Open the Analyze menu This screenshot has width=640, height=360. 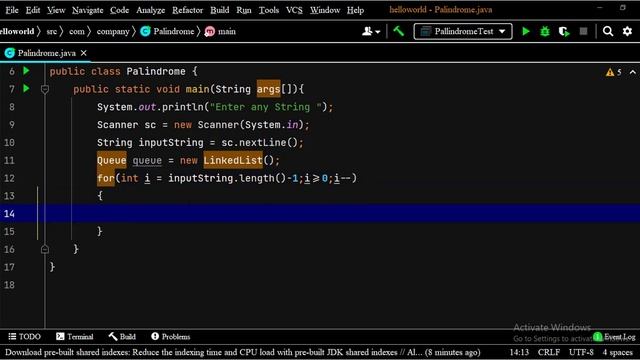click(x=150, y=10)
